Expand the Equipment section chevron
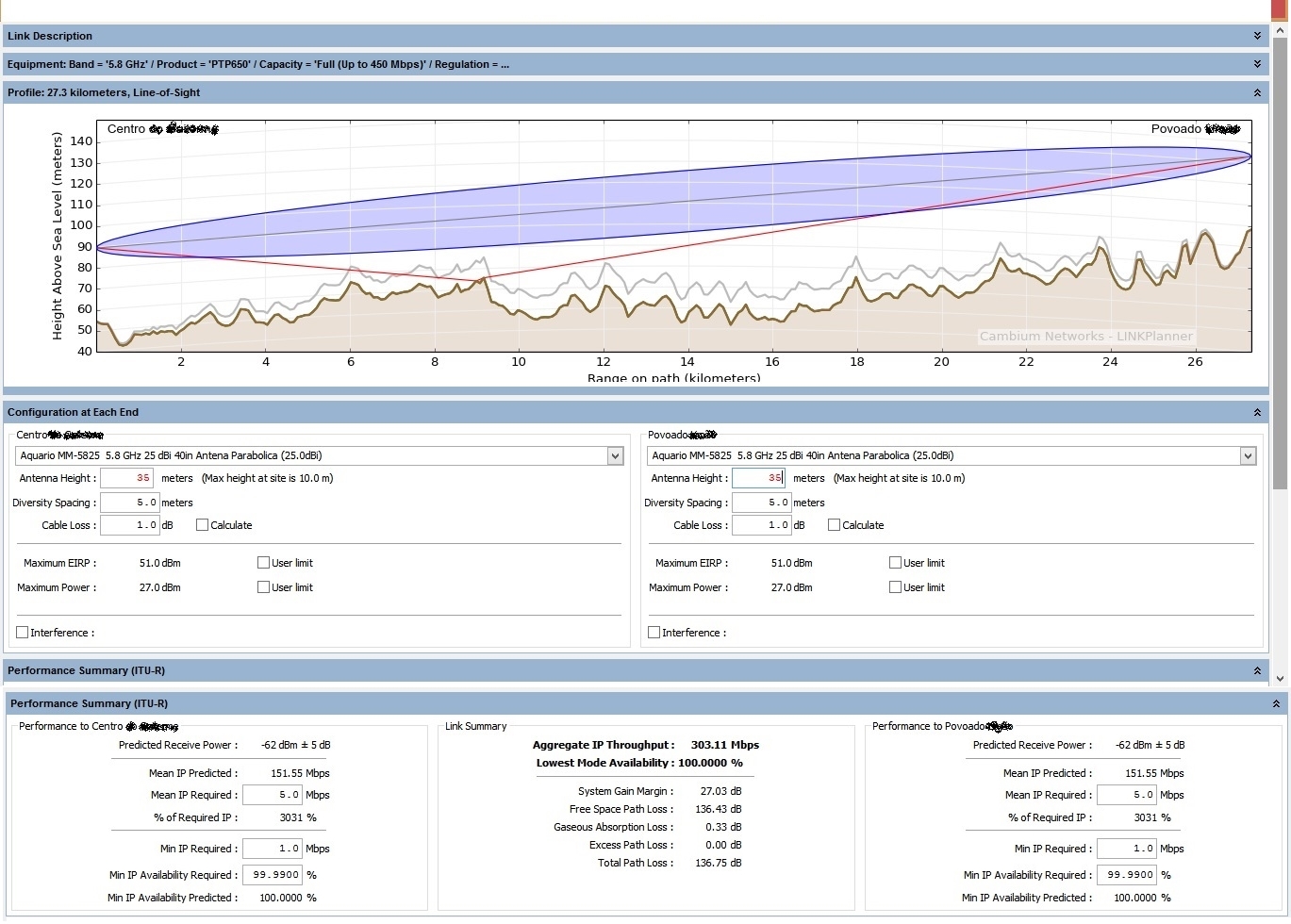This screenshot has height=924, width=1291. [1257, 64]
